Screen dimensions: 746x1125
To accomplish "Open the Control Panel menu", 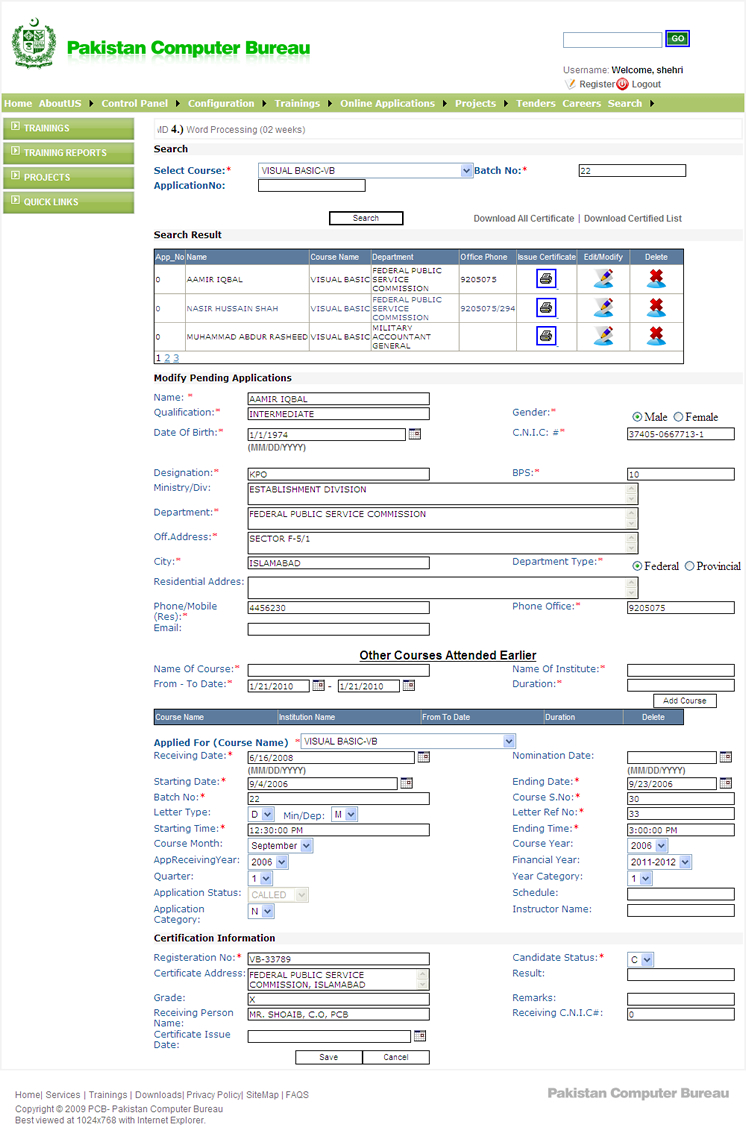I will (x=134, y=103).
